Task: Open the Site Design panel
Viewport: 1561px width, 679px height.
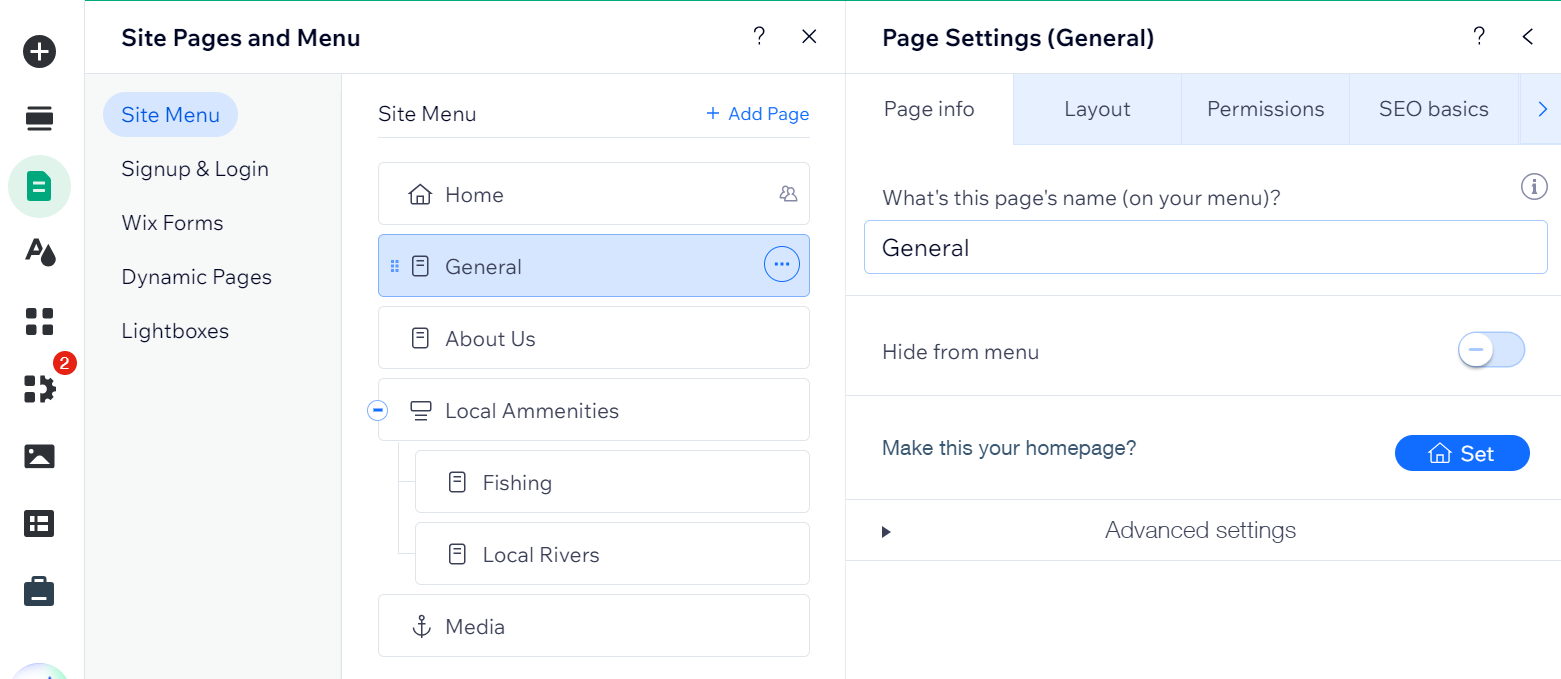Action: coord(38,253)
